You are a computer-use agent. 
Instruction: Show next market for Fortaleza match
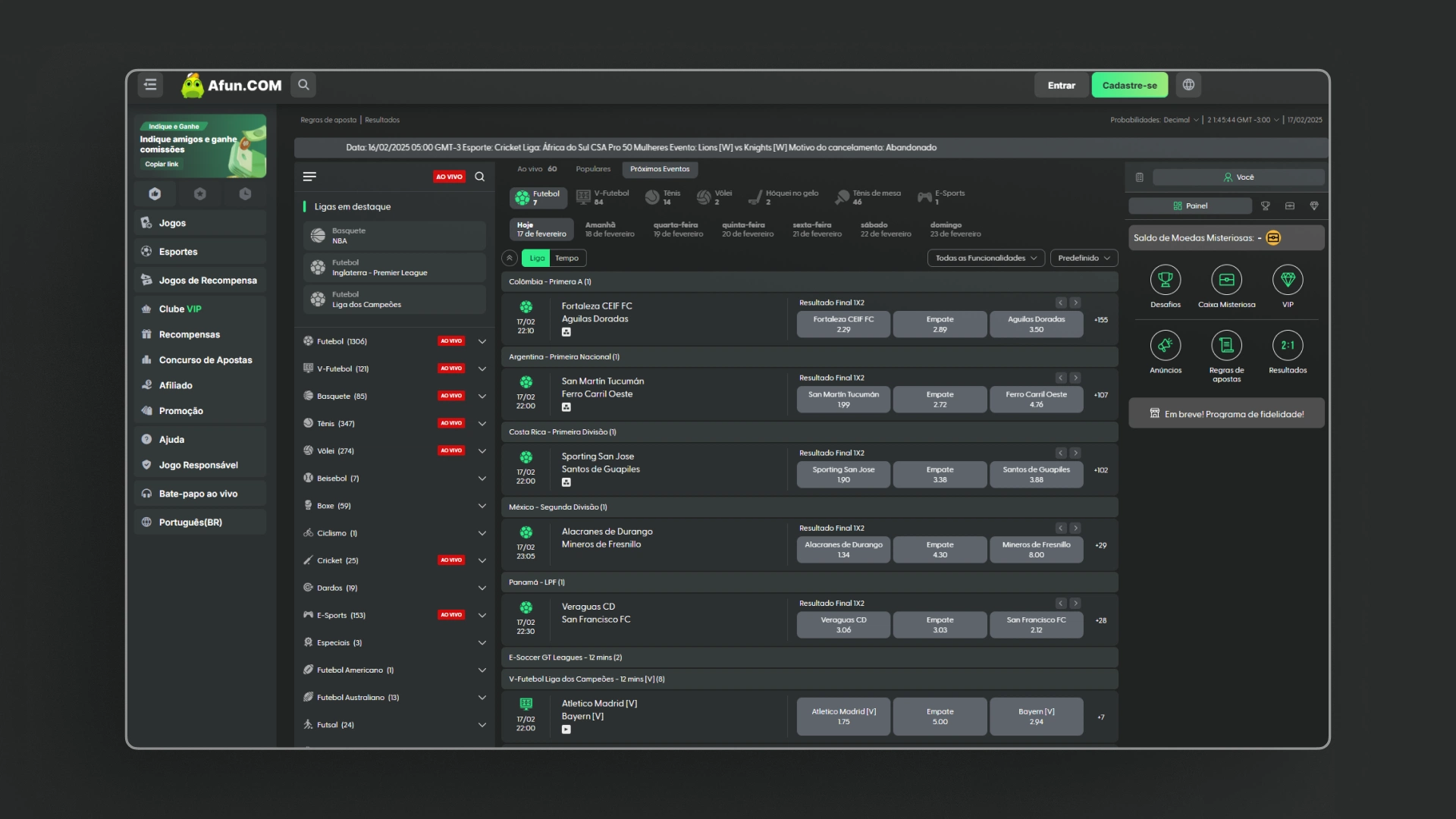click(x=1075, y=303)
